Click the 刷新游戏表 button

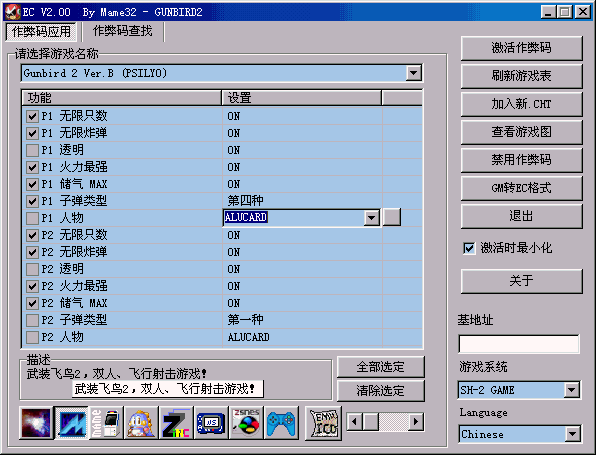click(521, 76)
